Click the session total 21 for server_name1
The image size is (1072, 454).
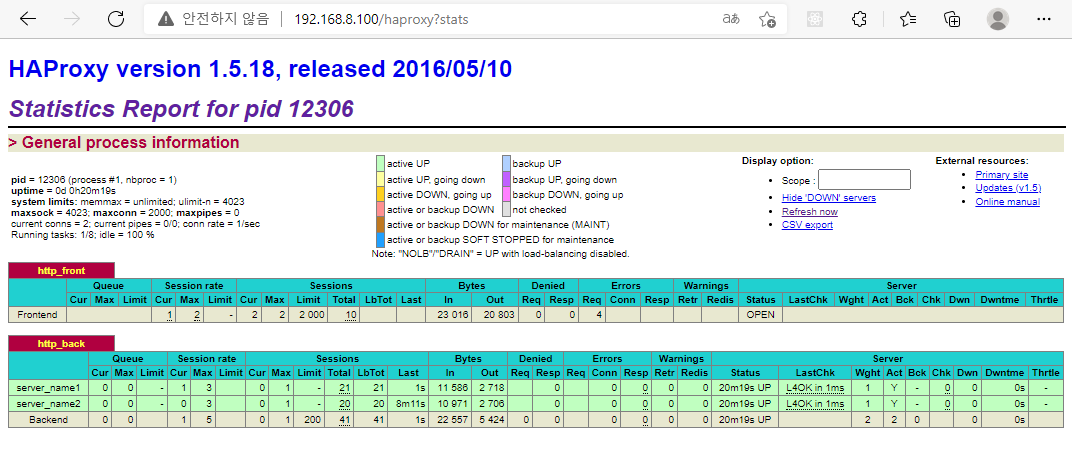tap(344, 388)
